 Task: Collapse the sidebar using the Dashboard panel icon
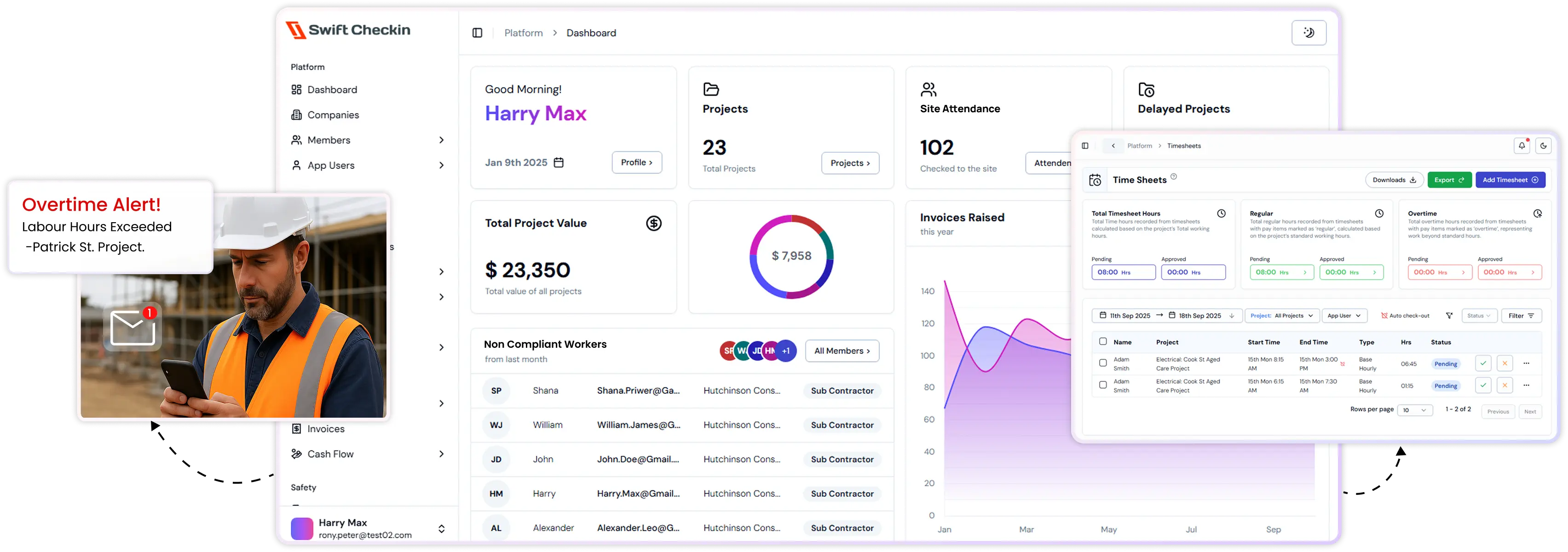pyautogui.click(x=477, y=33)
